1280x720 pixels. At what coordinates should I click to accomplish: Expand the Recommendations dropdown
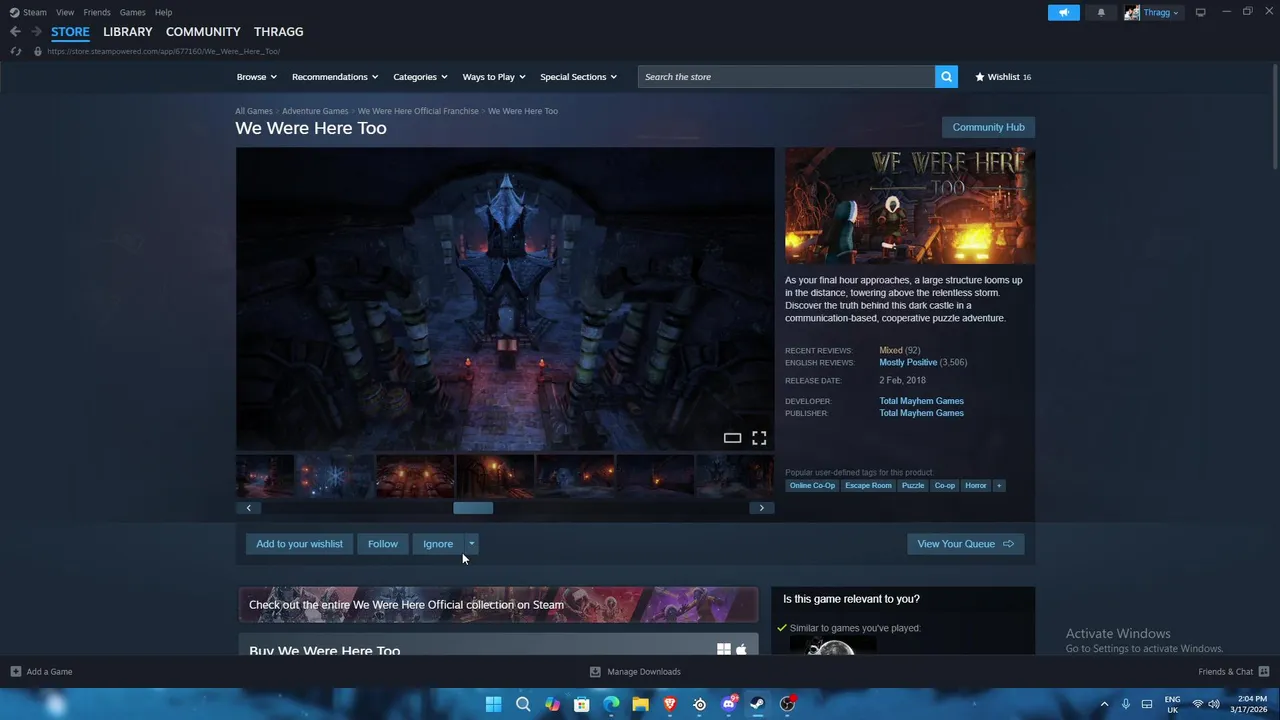[x=335, y=77]
